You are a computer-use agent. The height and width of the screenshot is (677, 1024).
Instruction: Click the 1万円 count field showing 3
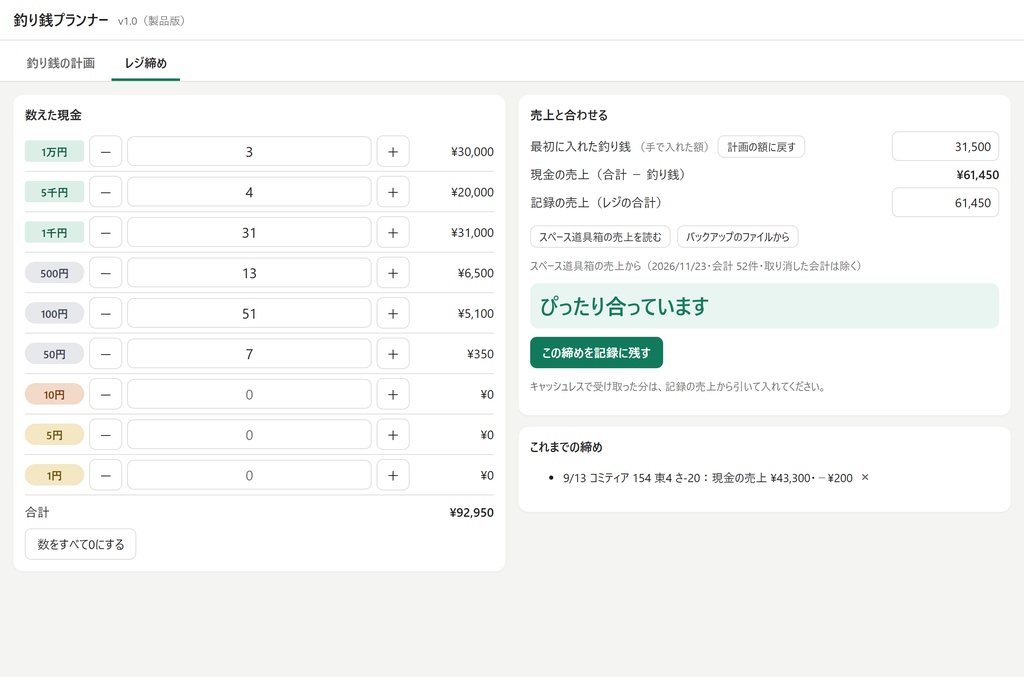249,151
